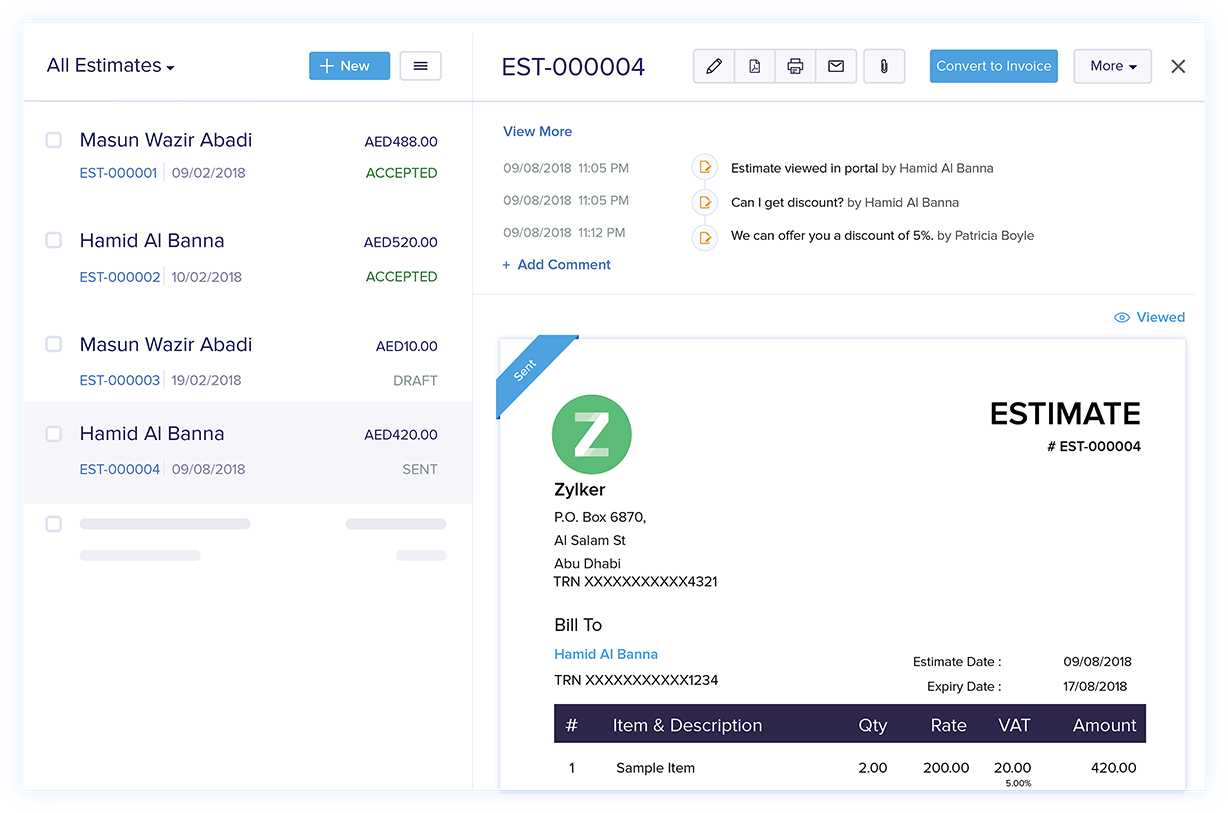Click ACCEPTED status of EST-000001

(402, 173)
